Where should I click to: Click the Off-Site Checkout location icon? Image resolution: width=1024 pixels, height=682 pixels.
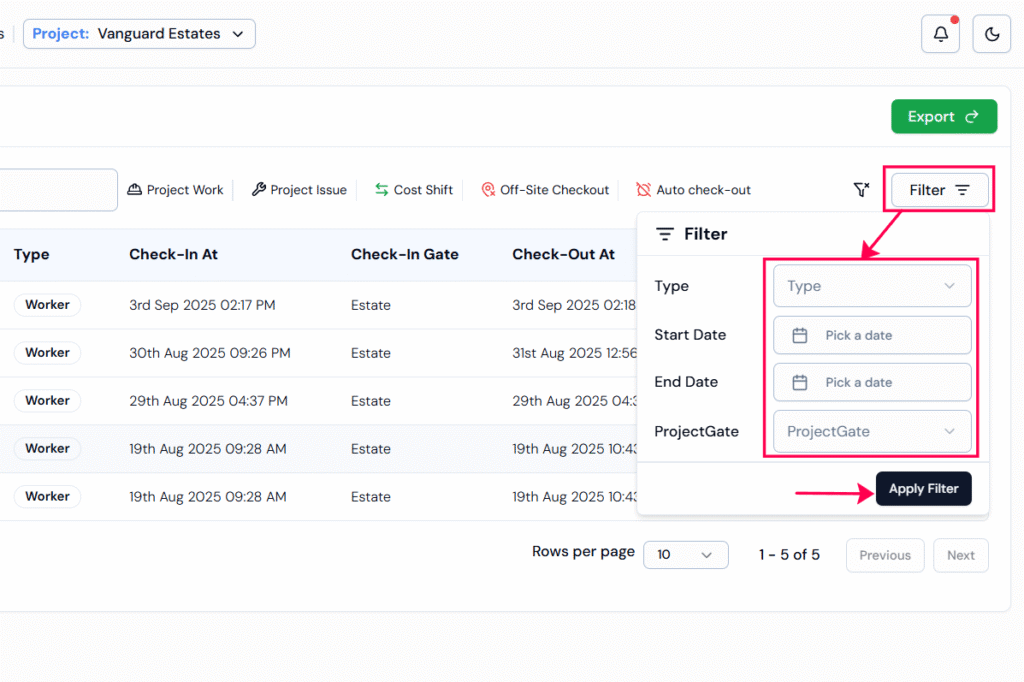coord(488,190)
